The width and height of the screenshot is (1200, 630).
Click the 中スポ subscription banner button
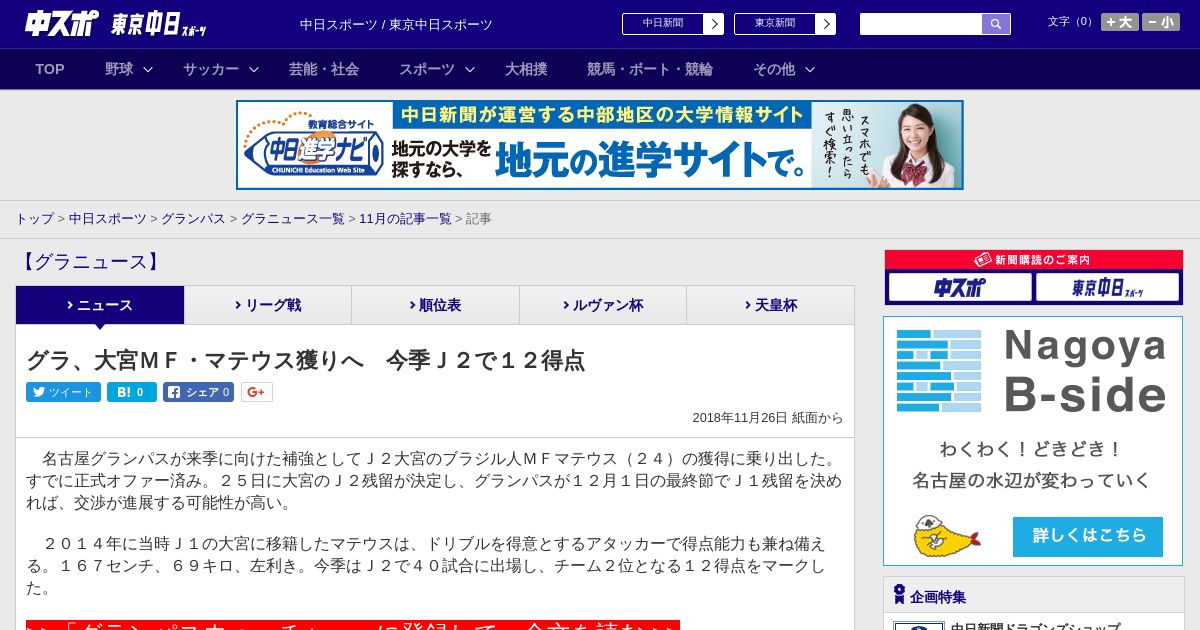point(960,288)
